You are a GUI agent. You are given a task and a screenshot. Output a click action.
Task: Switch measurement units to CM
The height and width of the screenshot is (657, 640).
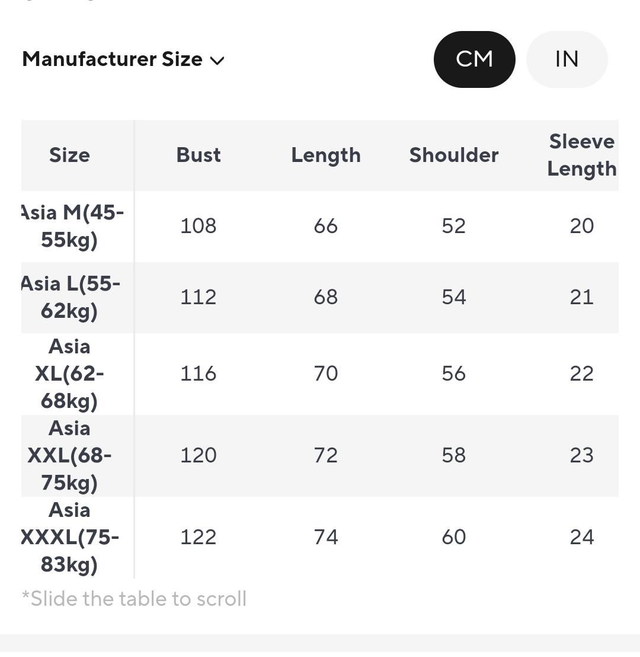[x=474, y=59]
